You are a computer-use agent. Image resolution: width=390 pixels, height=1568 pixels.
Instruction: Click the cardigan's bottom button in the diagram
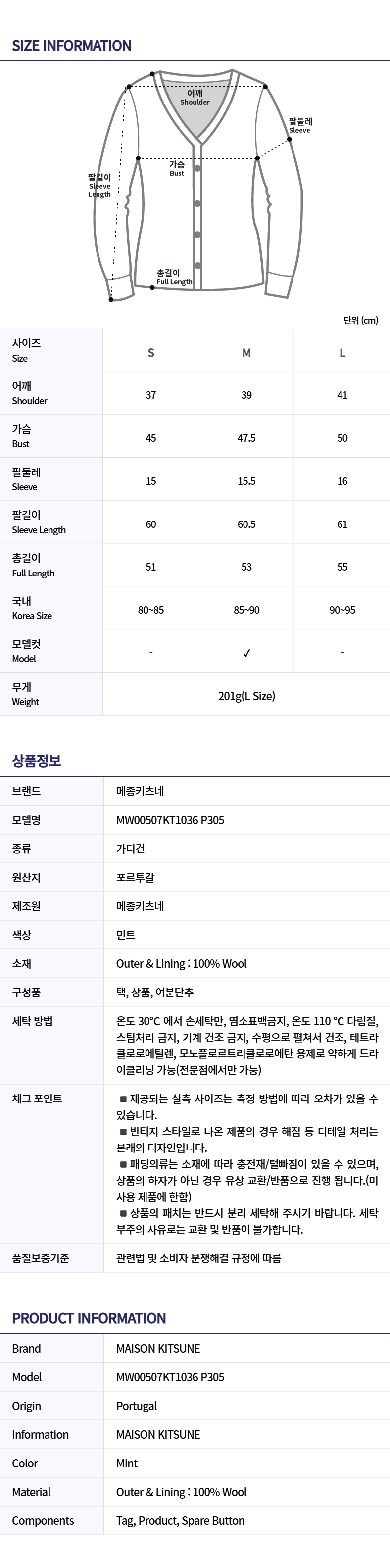click(x=197, y=265)
